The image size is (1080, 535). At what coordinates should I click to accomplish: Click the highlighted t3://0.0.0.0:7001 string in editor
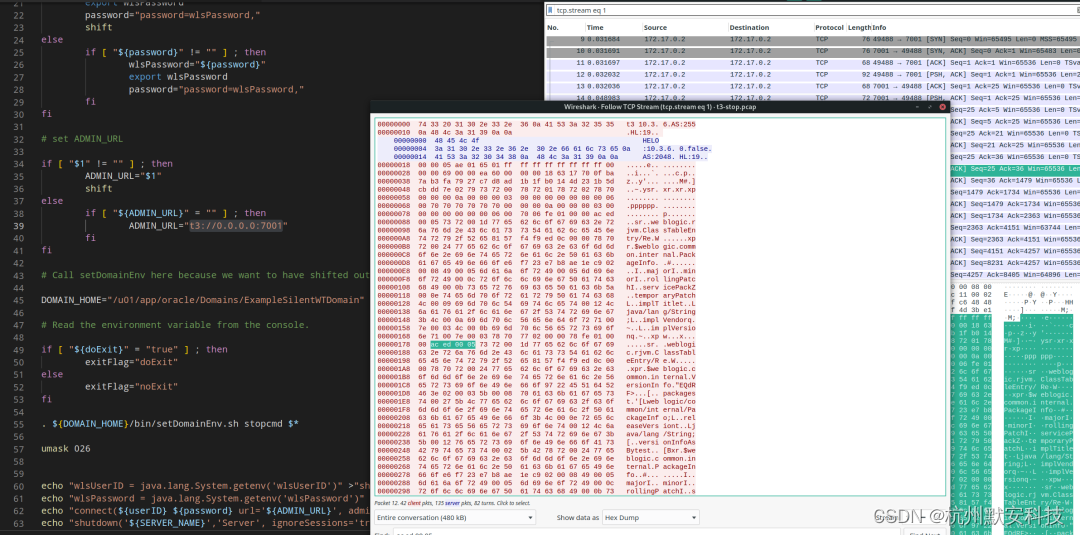click(236, 226)
